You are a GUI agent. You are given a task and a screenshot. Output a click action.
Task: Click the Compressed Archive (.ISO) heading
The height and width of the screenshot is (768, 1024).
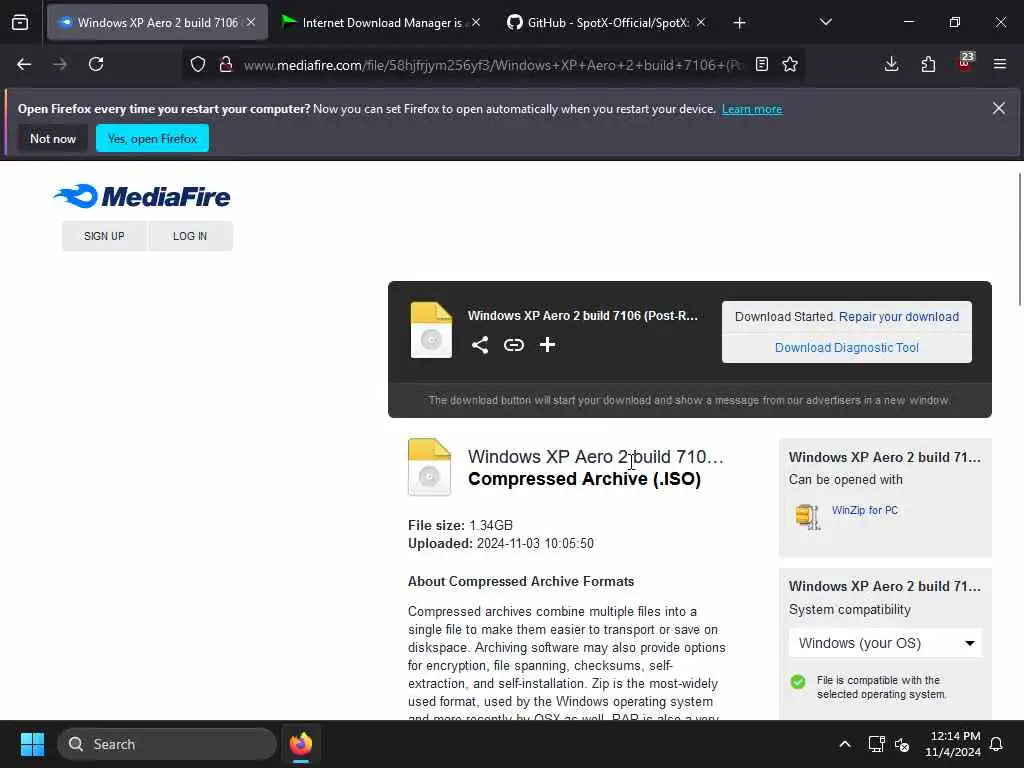tap(584, 479)
